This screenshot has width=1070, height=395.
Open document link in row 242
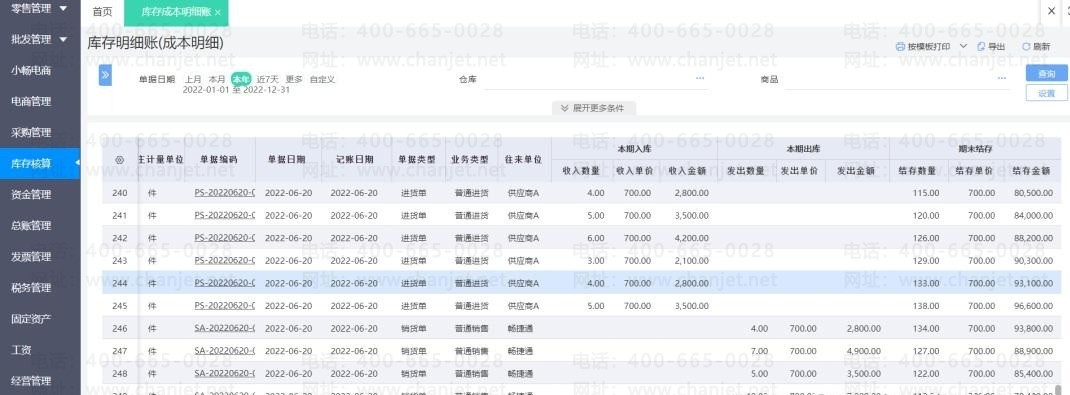coord(225,238)
